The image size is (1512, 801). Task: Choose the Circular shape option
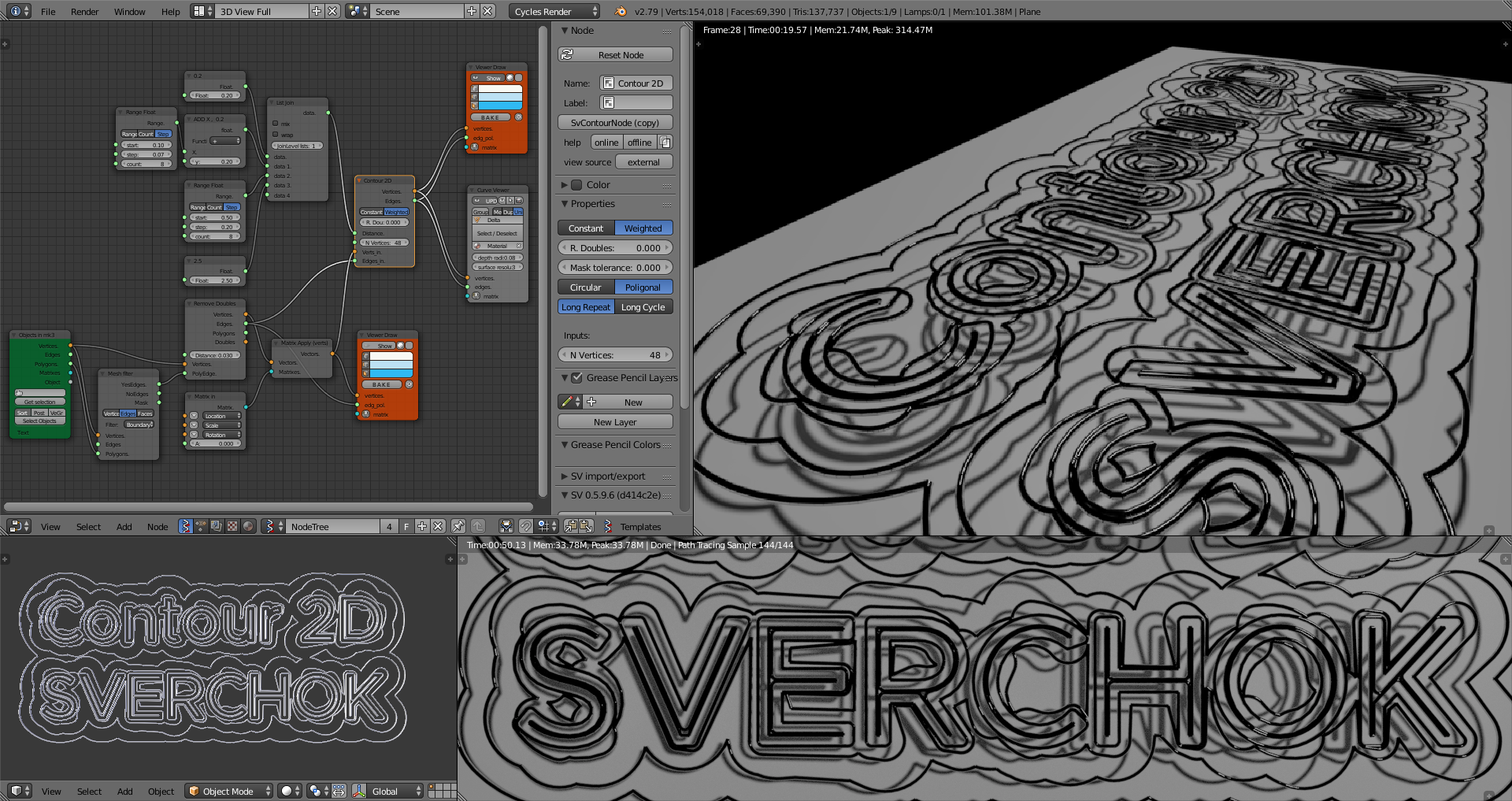pos(586,287)
